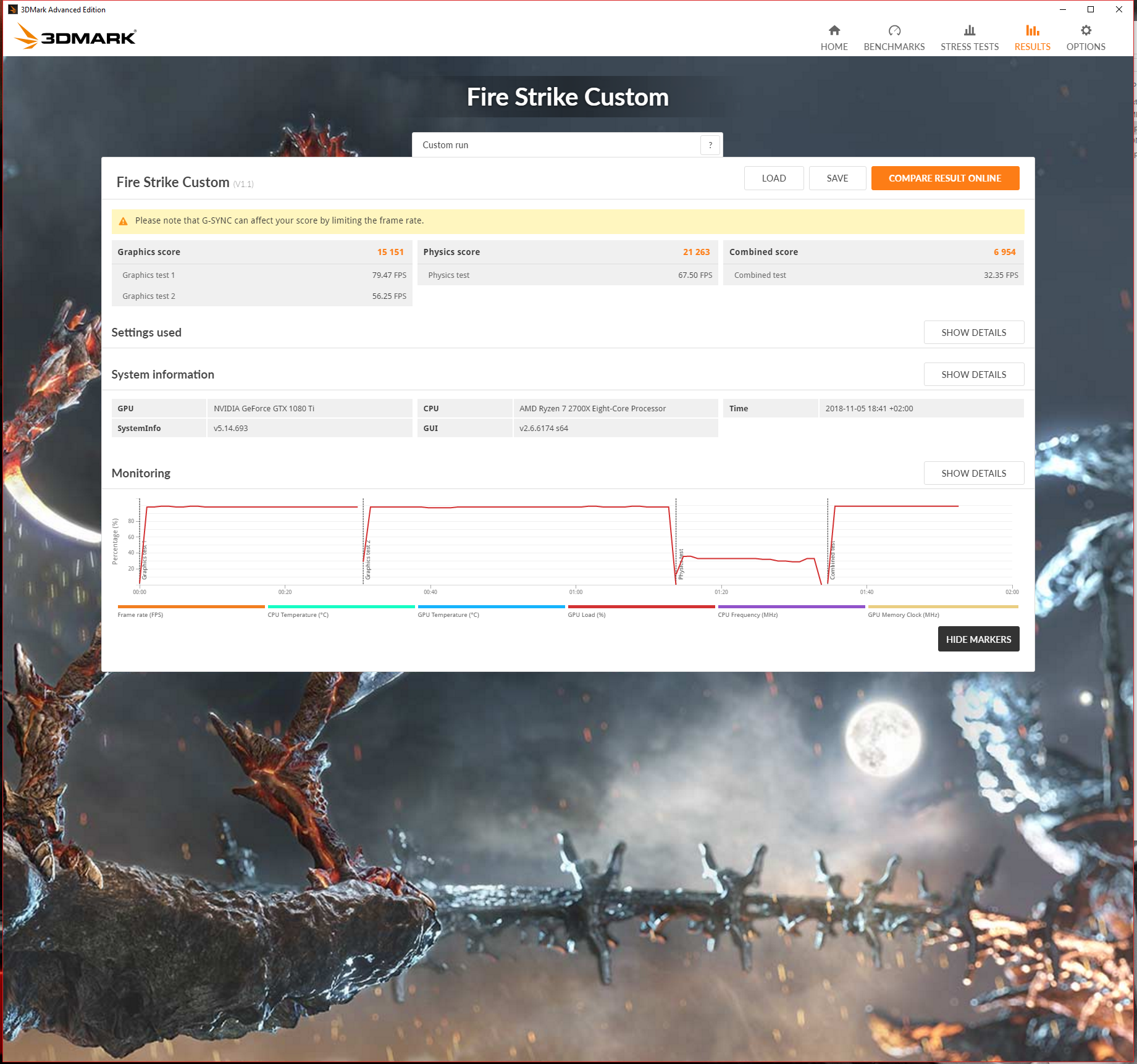Click Combined score value 6 954

coord(1004,252)
